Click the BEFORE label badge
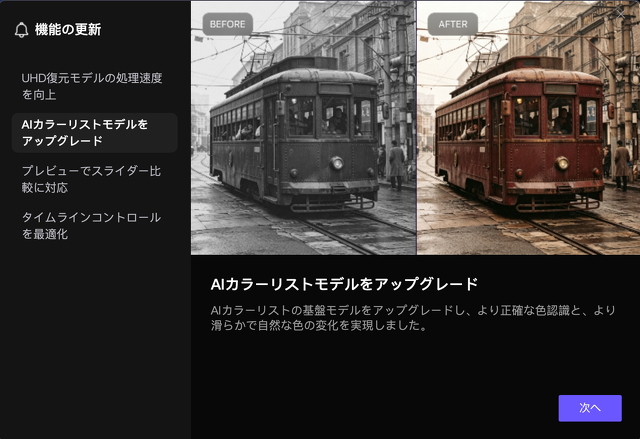The image size is (640, 439). click(x=227, y=24)
